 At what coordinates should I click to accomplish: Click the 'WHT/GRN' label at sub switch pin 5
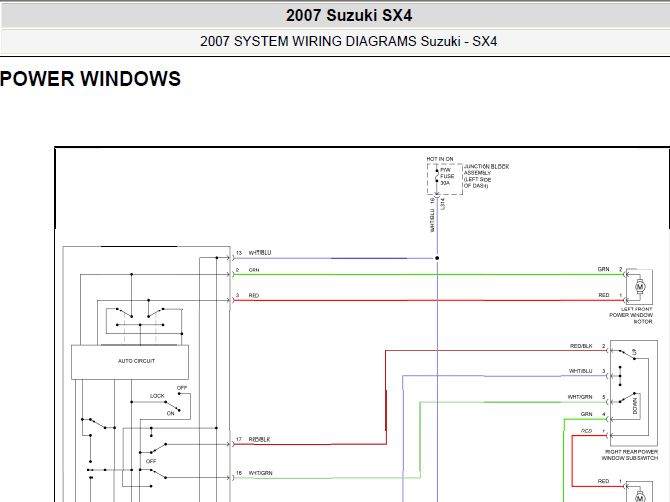(x=580, y=397)
